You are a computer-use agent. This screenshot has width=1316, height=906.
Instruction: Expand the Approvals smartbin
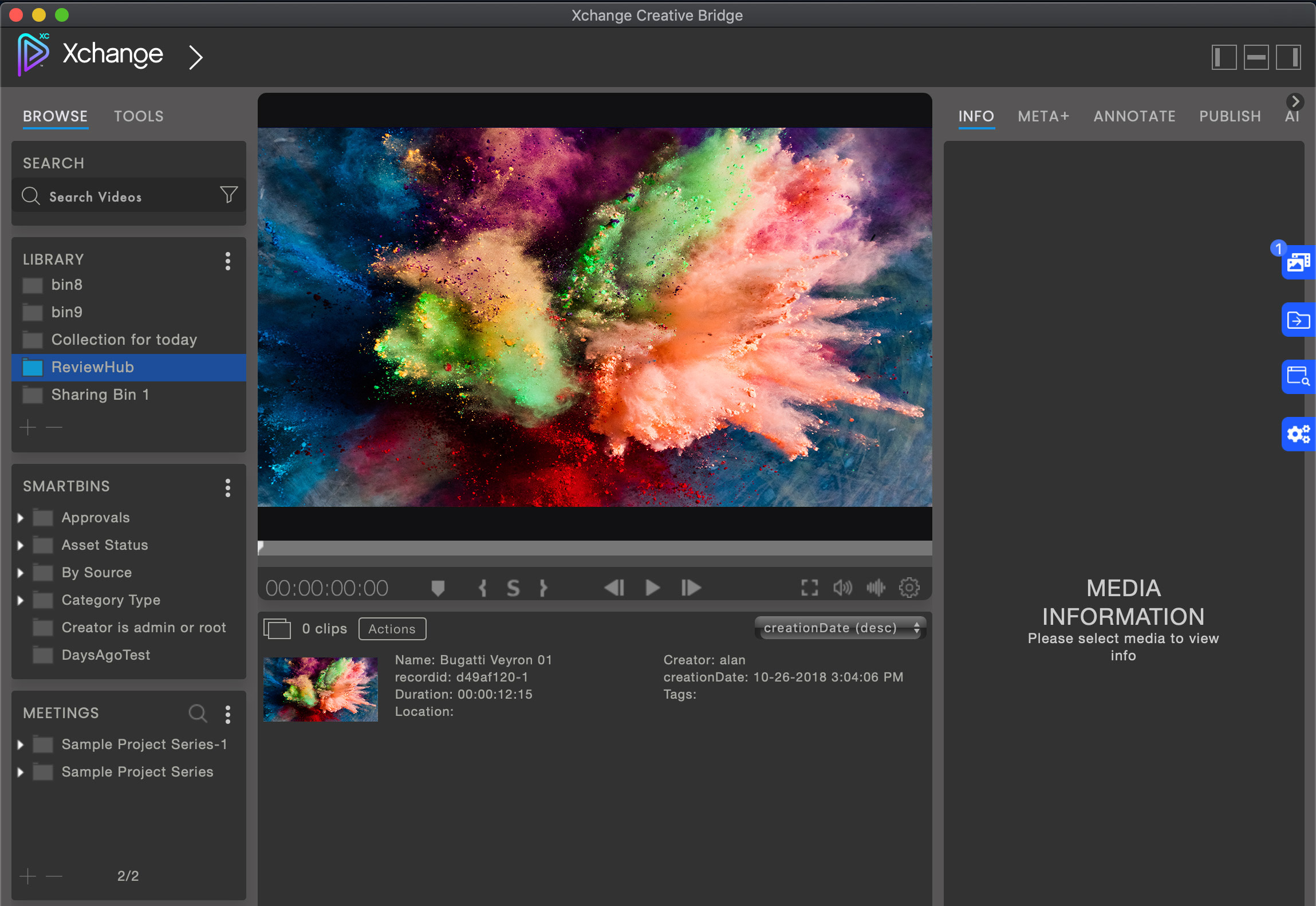click(x=21, y=517)
